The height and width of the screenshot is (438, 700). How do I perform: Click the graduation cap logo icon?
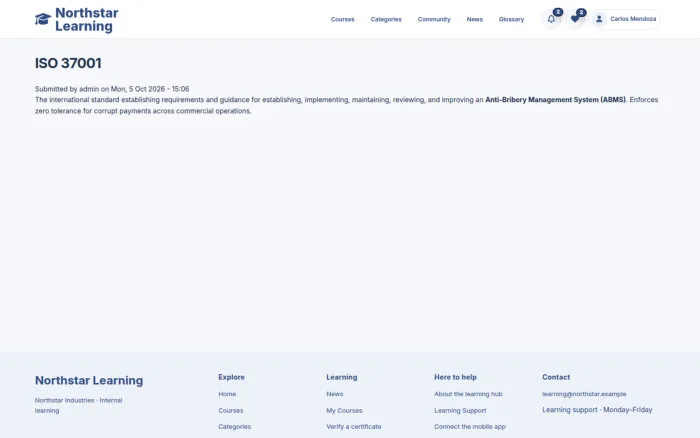43,19
